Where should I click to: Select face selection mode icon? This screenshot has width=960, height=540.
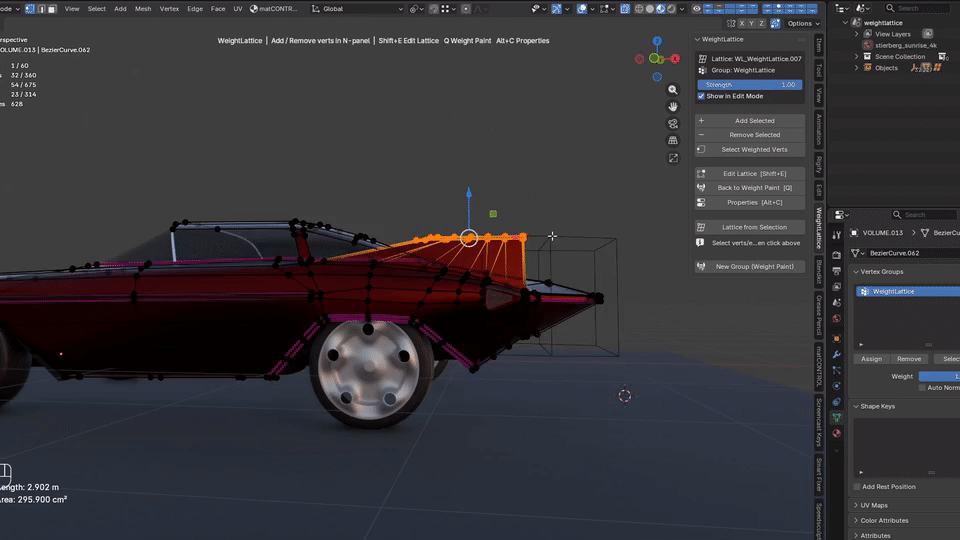tap(51, 9)
